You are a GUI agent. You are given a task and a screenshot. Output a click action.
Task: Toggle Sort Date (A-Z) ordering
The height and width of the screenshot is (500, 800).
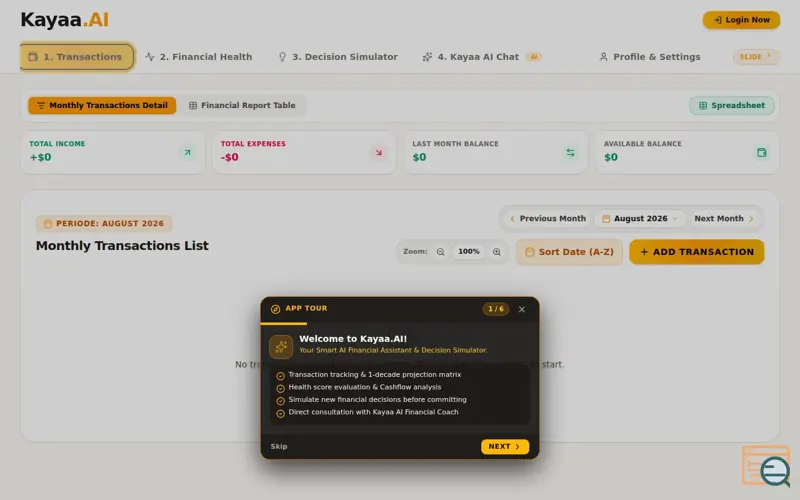[569, 252]
